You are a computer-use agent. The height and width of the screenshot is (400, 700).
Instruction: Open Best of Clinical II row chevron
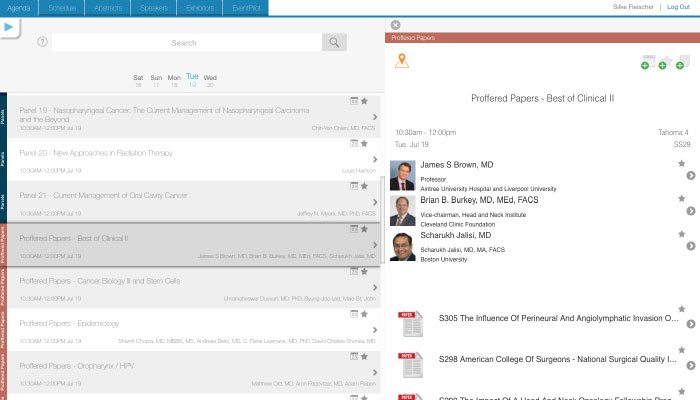(375, 245)
